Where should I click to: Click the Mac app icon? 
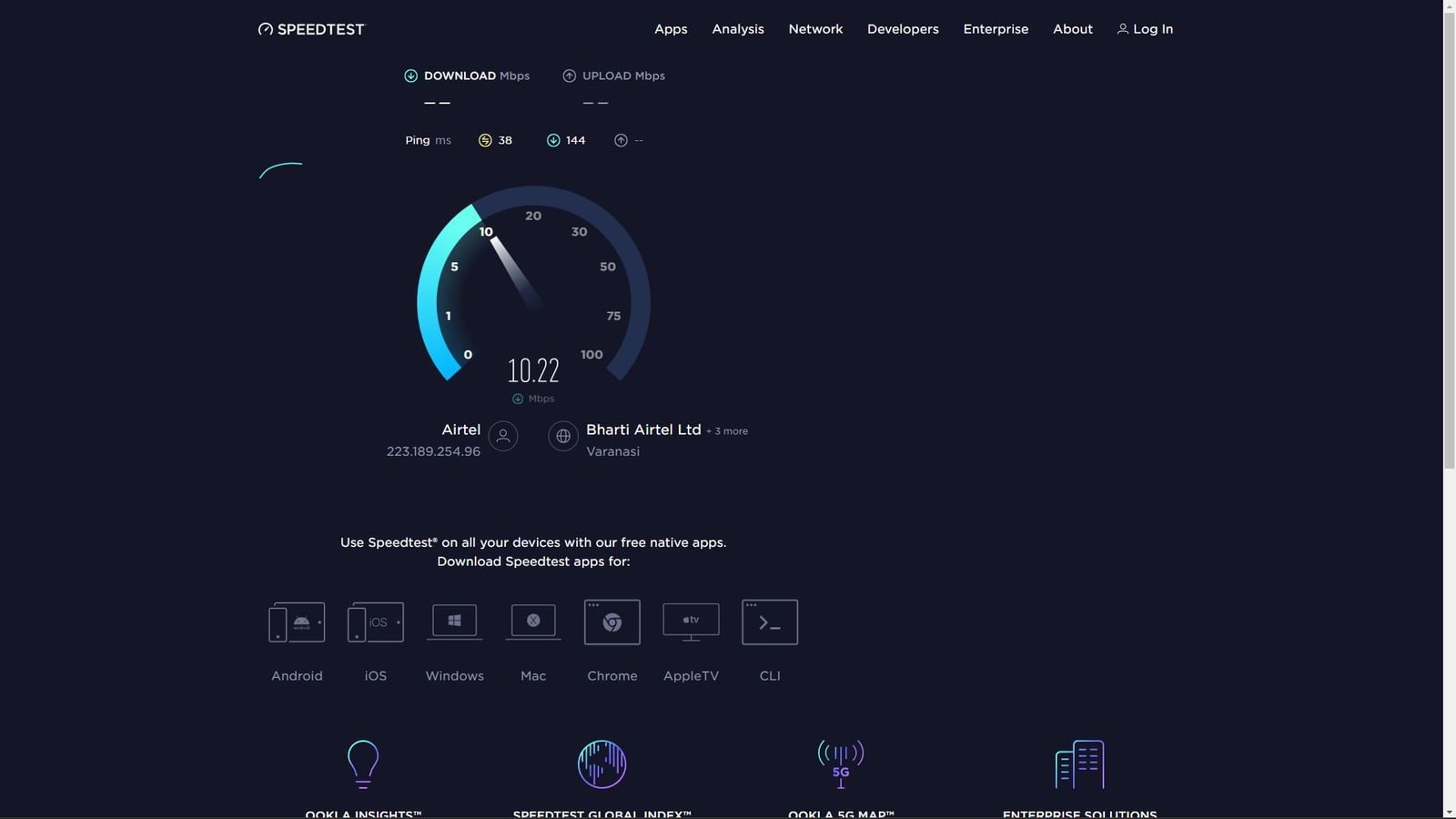pyautogui.click(x=533, y=622)
